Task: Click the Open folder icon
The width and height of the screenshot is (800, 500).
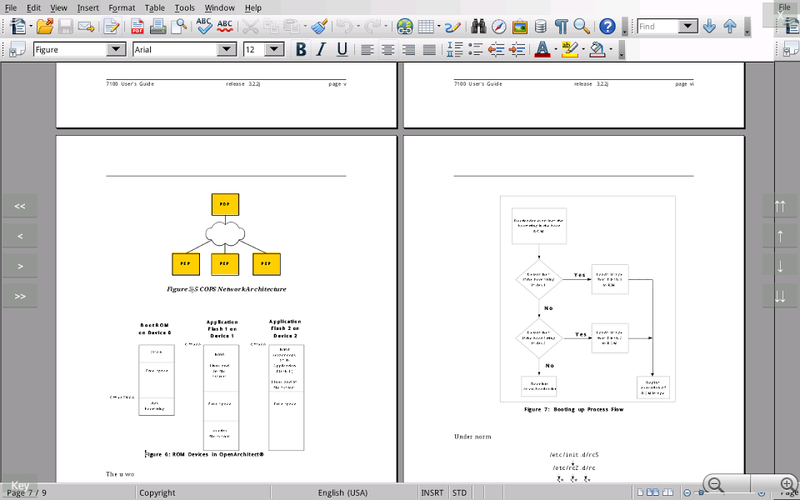Action: point(45,26)
